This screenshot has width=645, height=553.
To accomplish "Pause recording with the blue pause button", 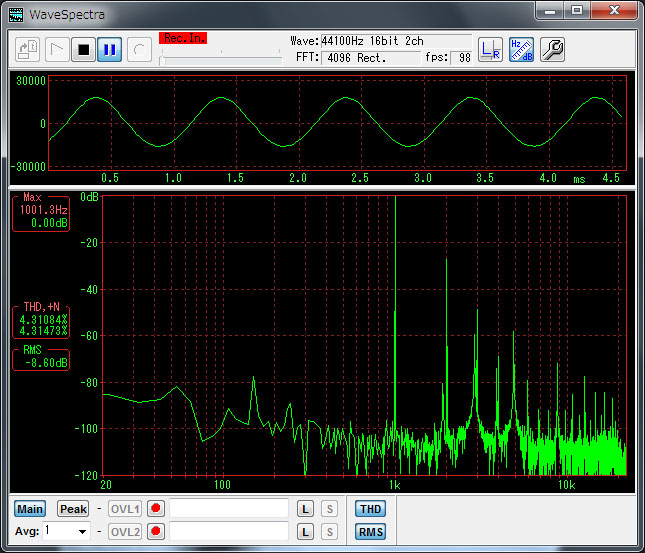I will [109, 50].
